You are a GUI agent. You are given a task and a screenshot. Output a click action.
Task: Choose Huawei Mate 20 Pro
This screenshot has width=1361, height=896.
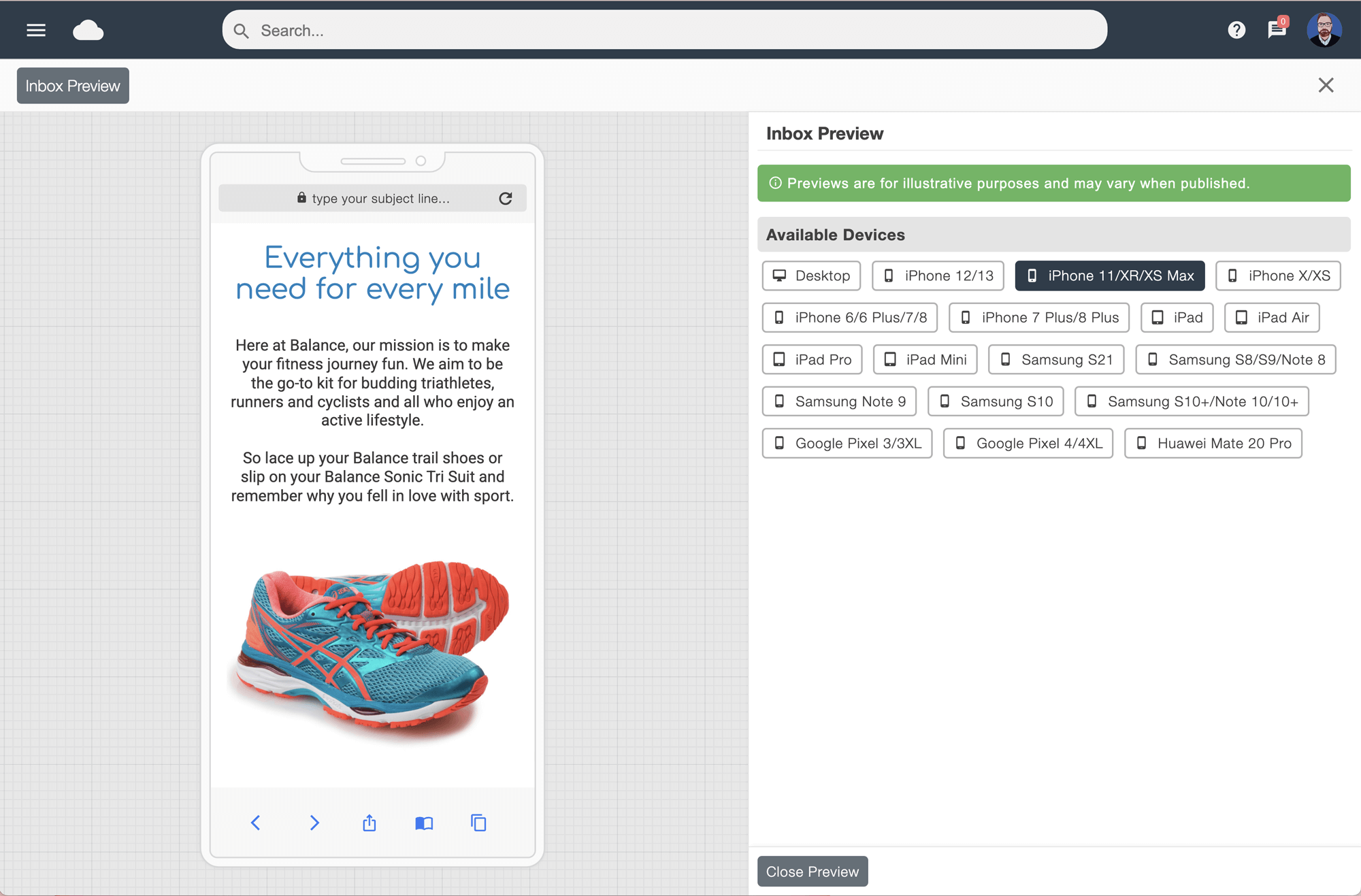pyautogui.click(x=1213, y=444)
